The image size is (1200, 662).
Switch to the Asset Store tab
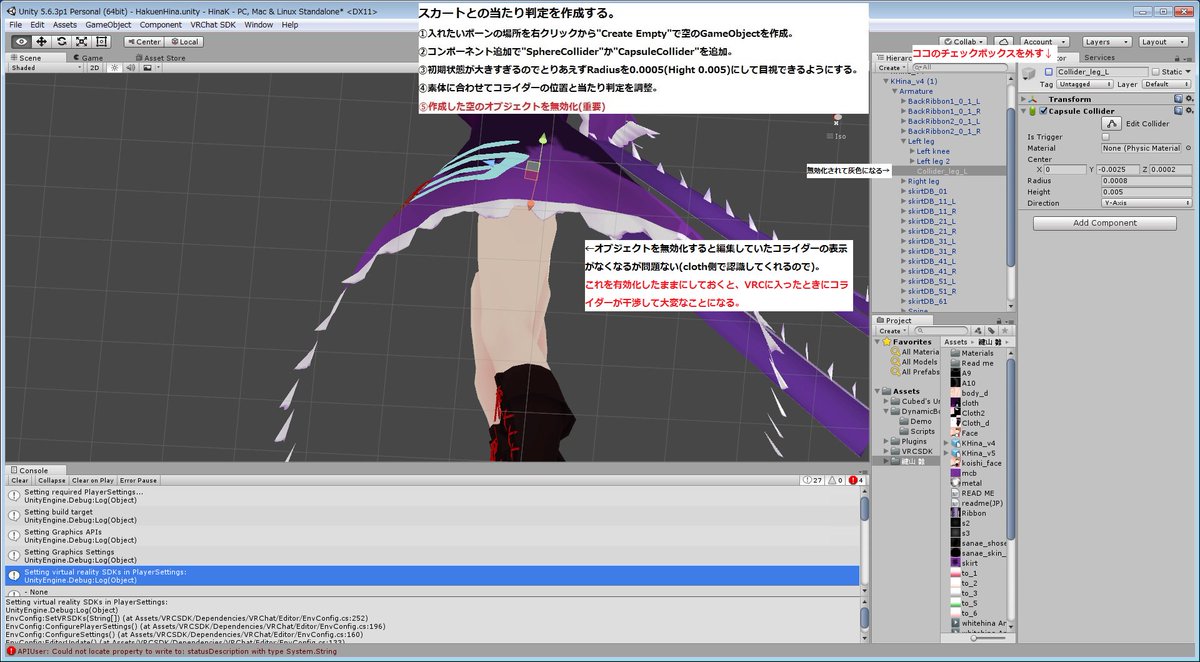point(160,58)
